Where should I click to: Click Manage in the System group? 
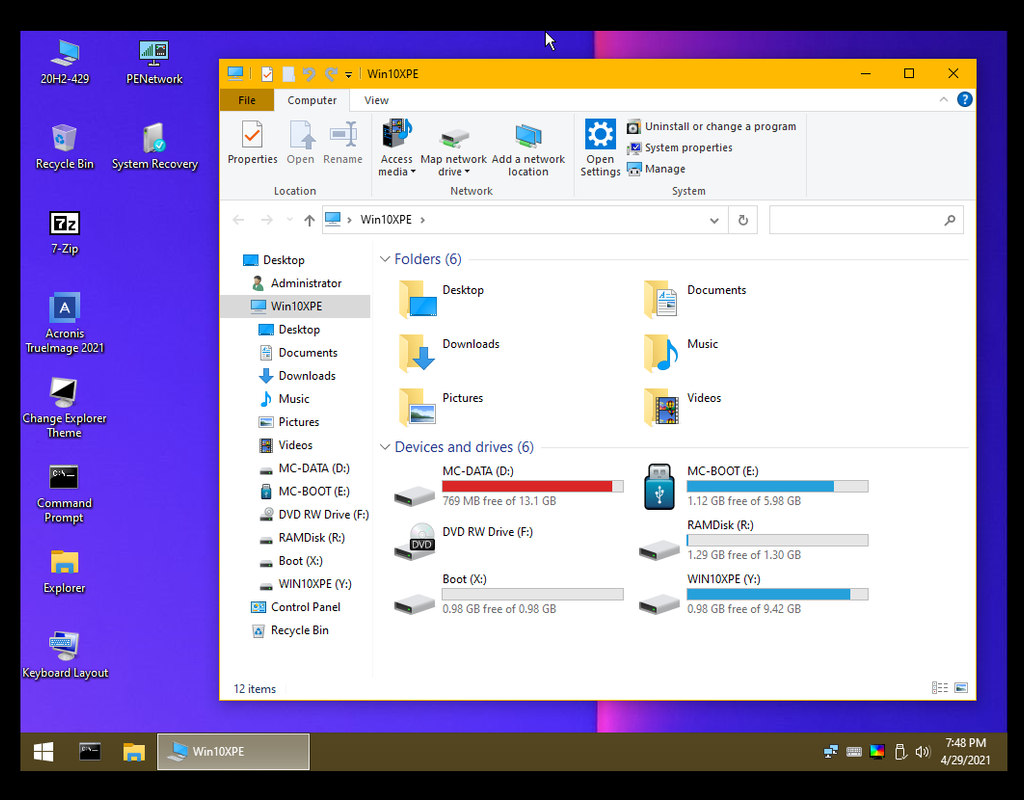pyautogui.click(x=656, y=168)
